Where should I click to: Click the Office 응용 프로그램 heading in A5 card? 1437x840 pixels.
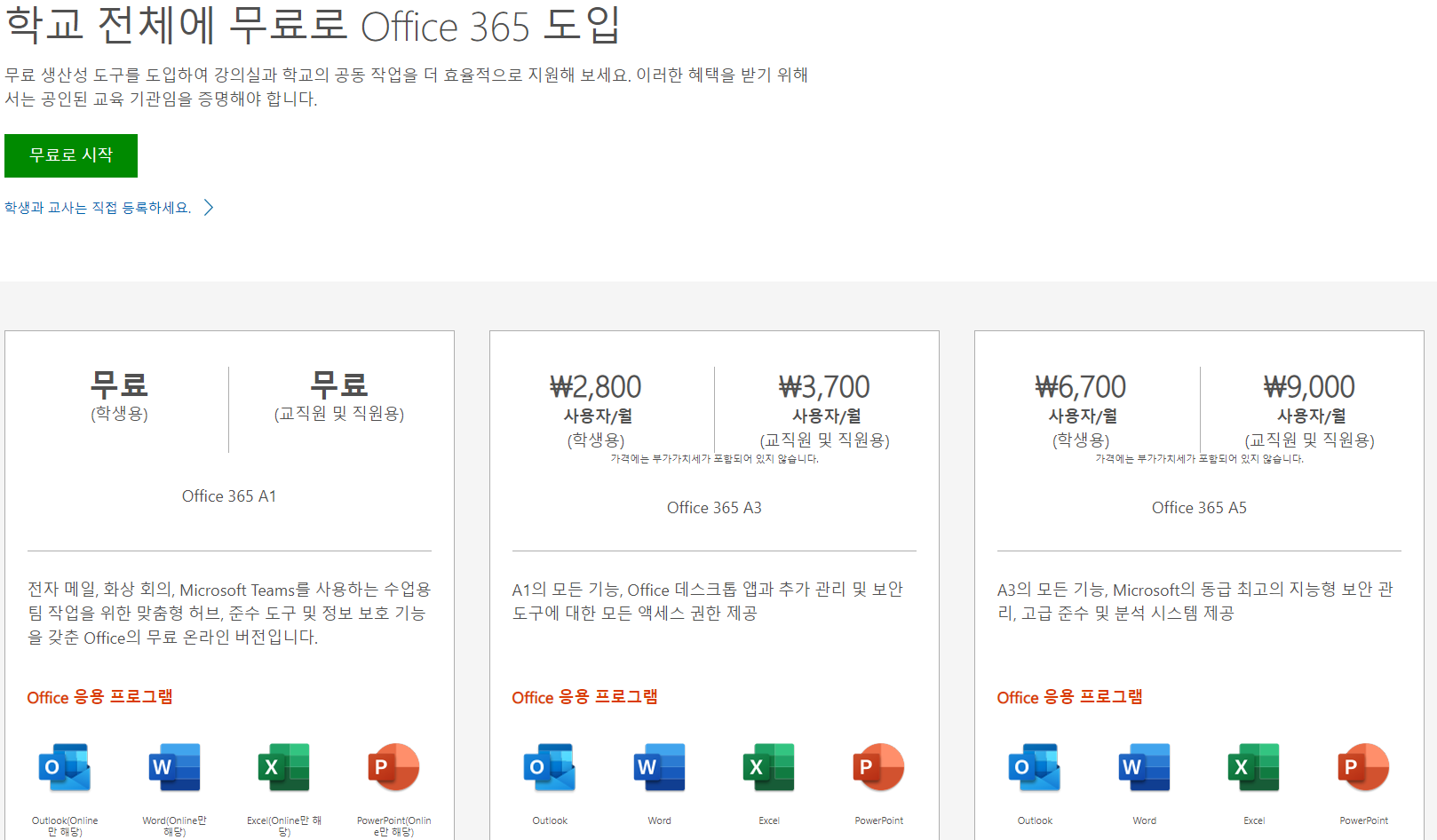[1069, 698]
